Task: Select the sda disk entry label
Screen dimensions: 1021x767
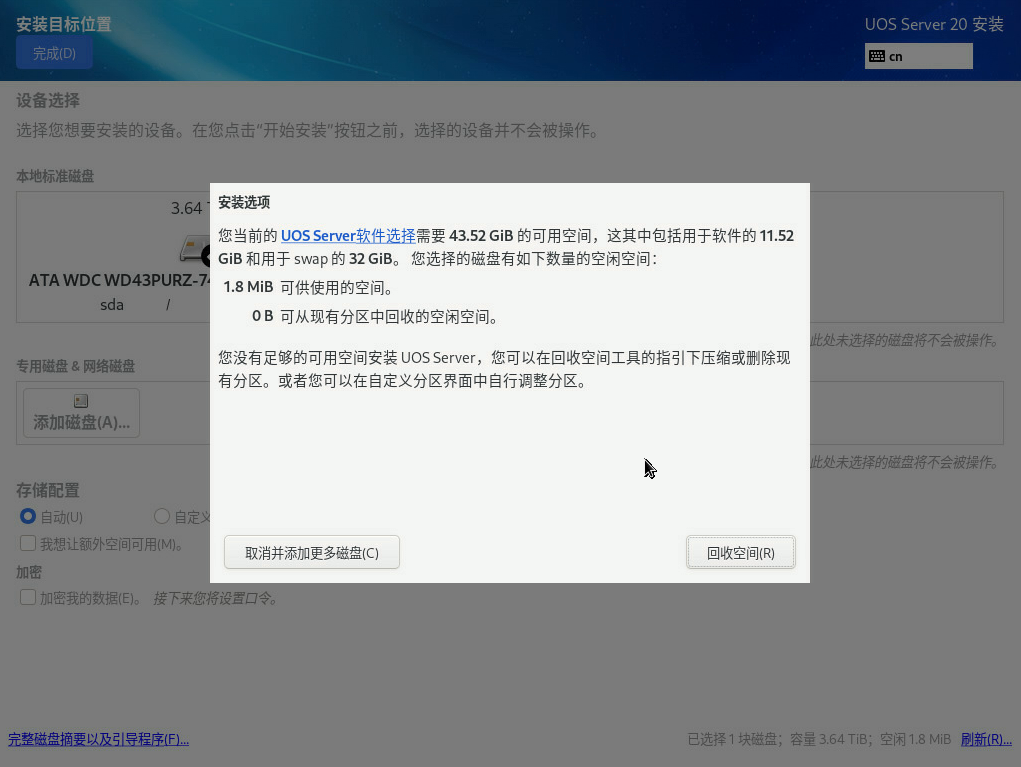Action: (x=111, y=305)
